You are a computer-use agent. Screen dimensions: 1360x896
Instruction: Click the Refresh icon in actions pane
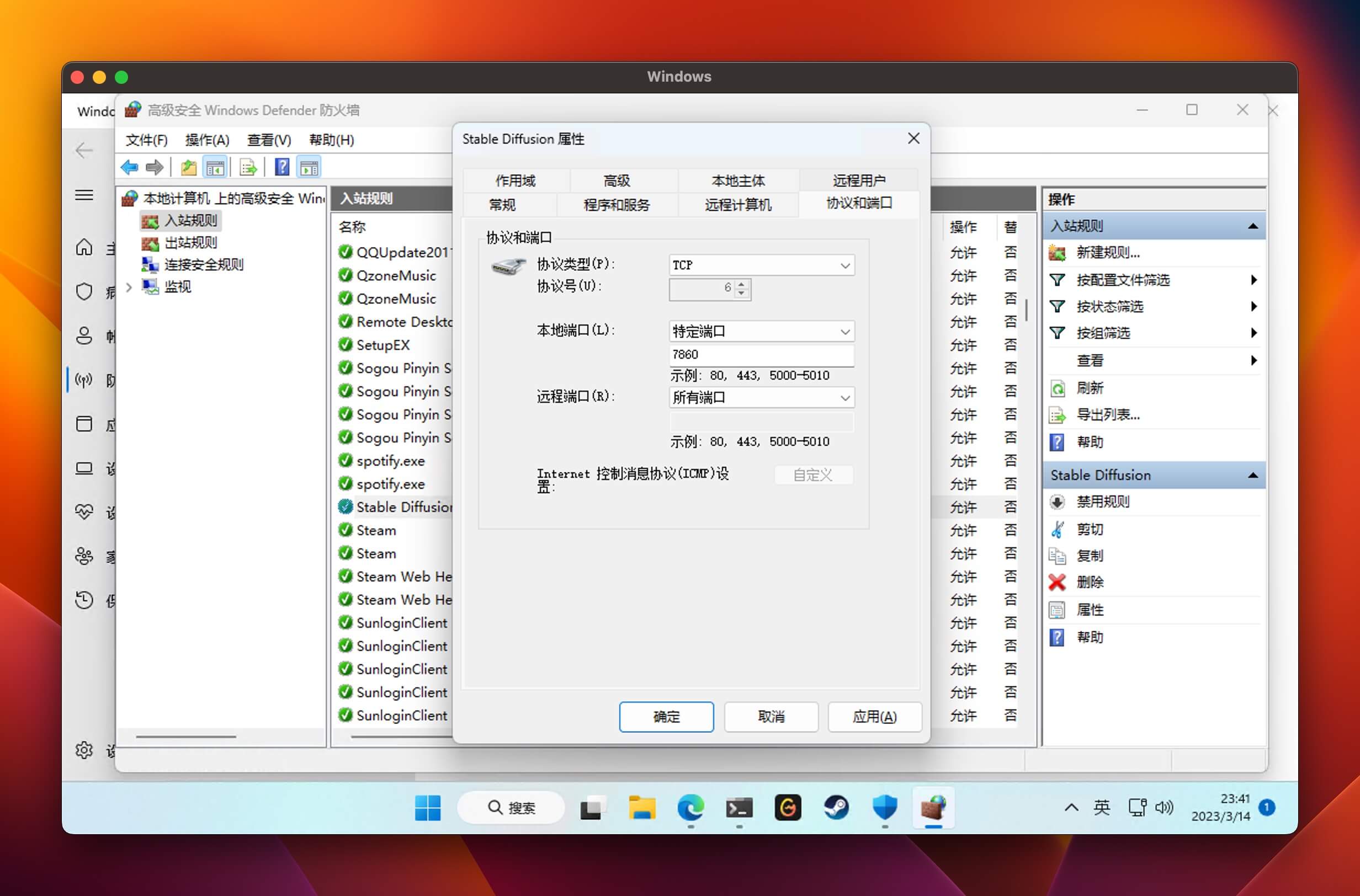click(1057, 388)
